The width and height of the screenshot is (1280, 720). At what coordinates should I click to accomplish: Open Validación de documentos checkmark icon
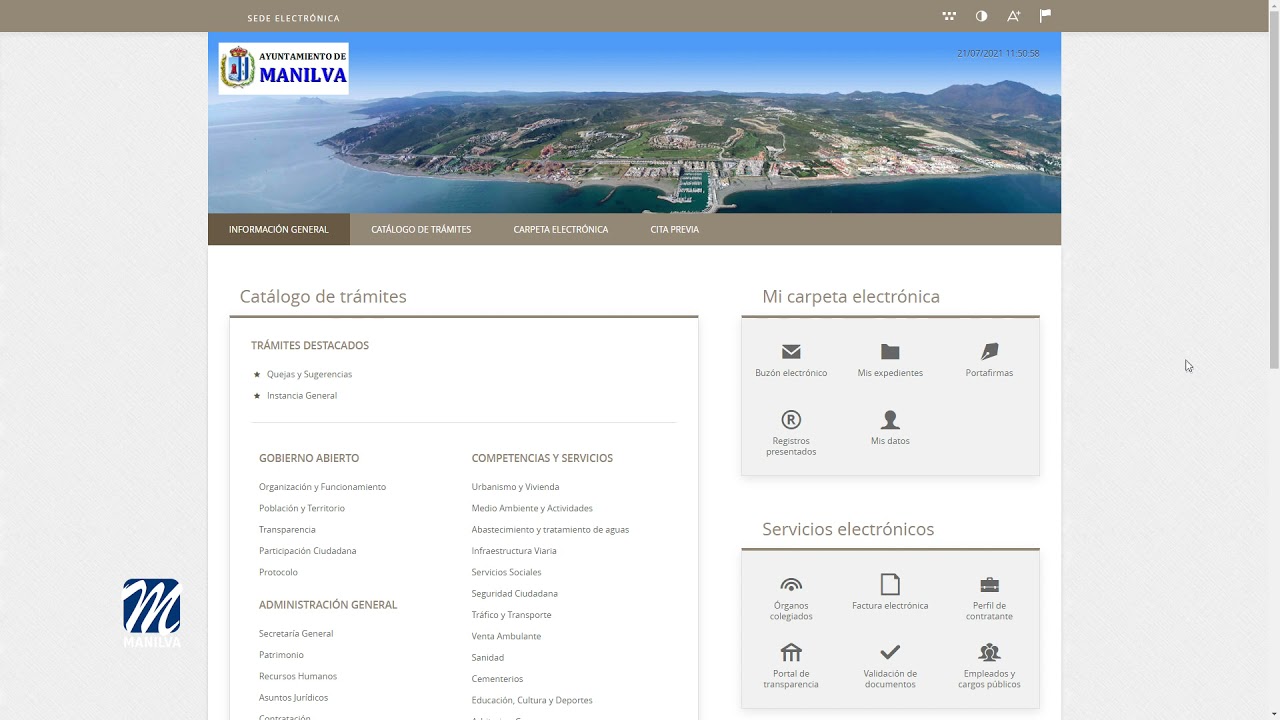pos(890,653)
